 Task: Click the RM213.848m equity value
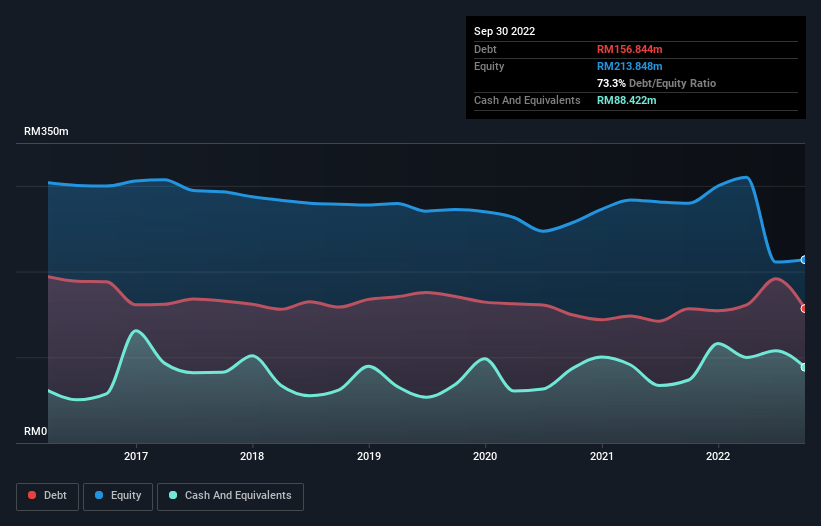pos(629,66)
